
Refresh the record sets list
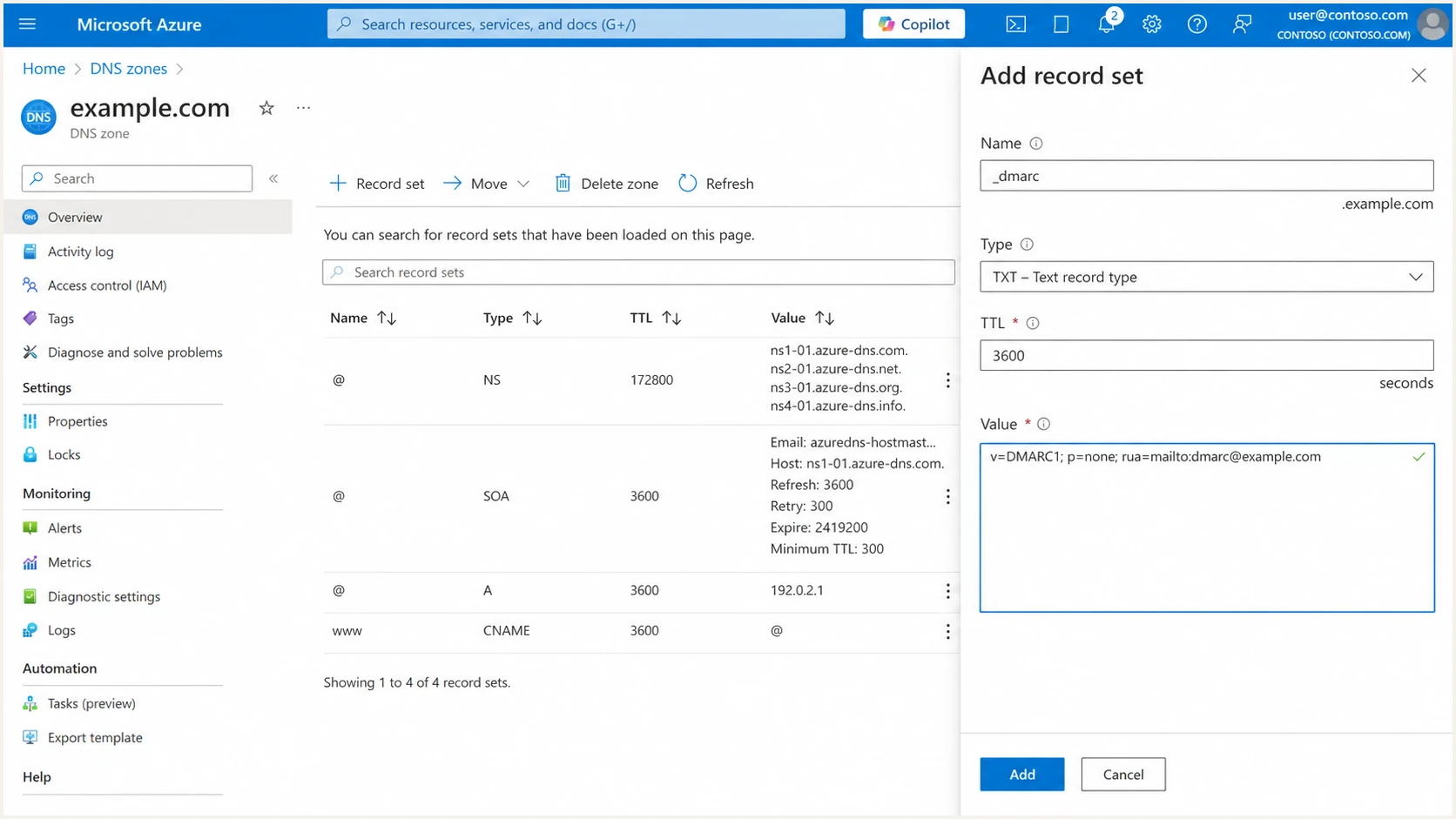point(716,184)
